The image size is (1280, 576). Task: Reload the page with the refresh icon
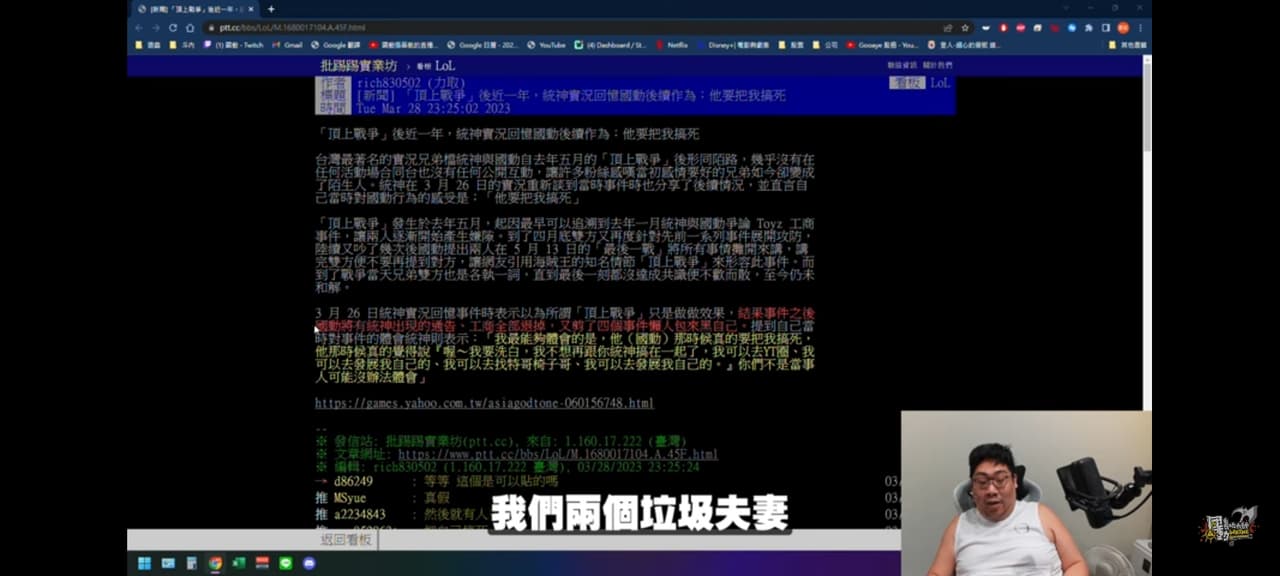coord(172,28)
